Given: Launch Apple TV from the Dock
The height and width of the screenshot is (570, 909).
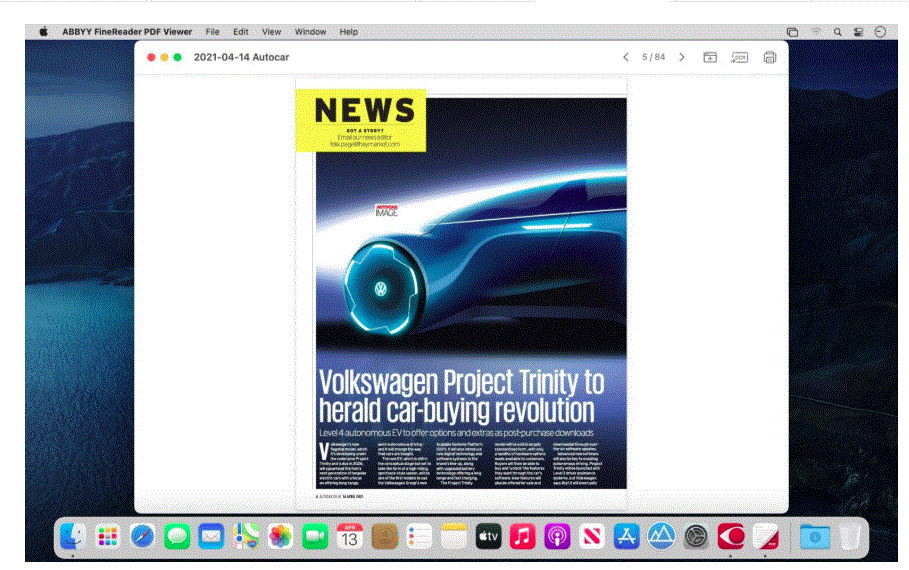Looking at the screenshot, I should coord(488,536).
